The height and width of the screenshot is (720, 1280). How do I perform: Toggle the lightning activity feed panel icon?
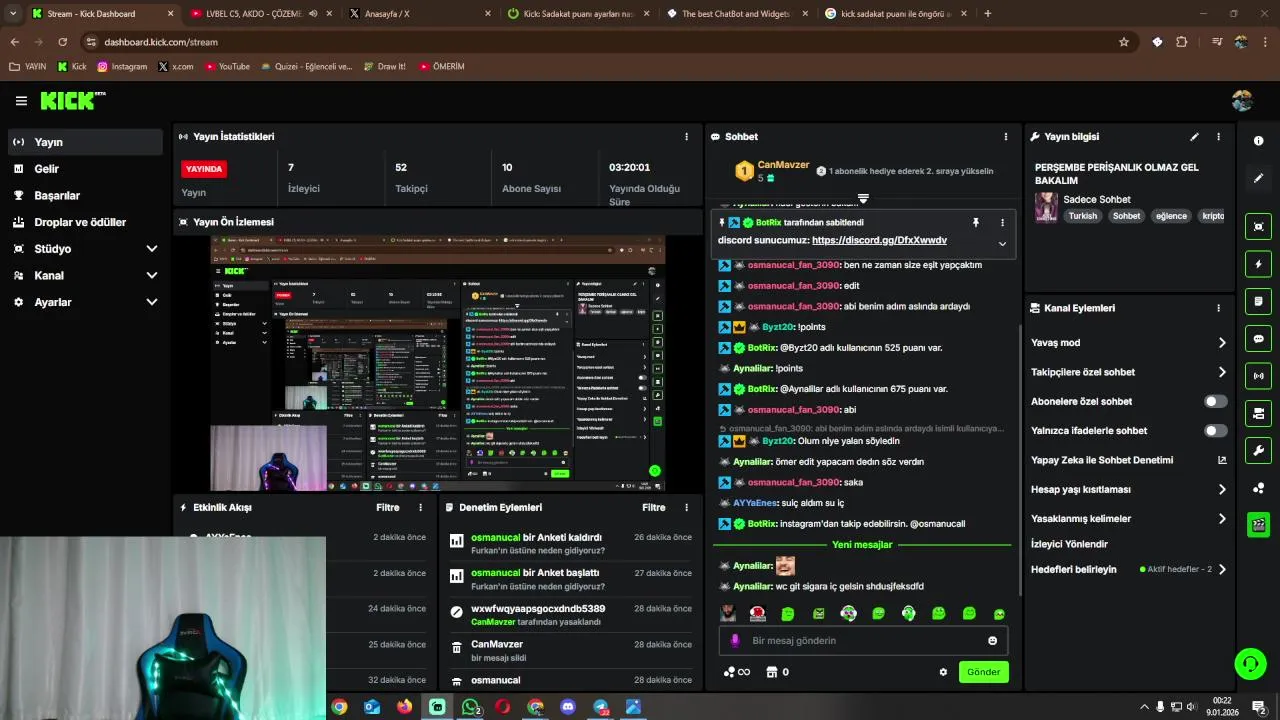pos(1258,264)
